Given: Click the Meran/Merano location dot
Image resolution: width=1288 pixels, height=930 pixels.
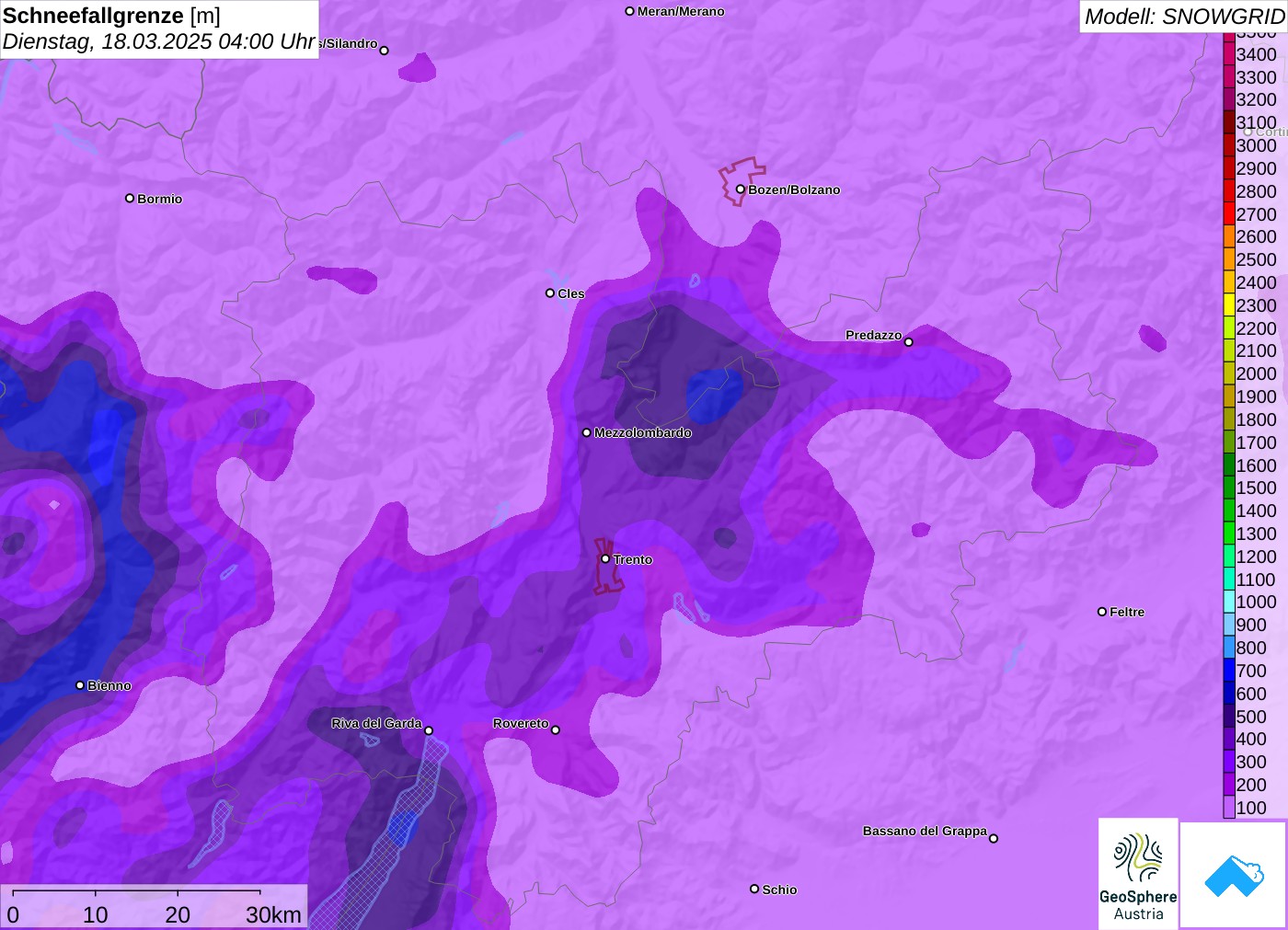Looking at the screenshot, I should pos(630,11).
